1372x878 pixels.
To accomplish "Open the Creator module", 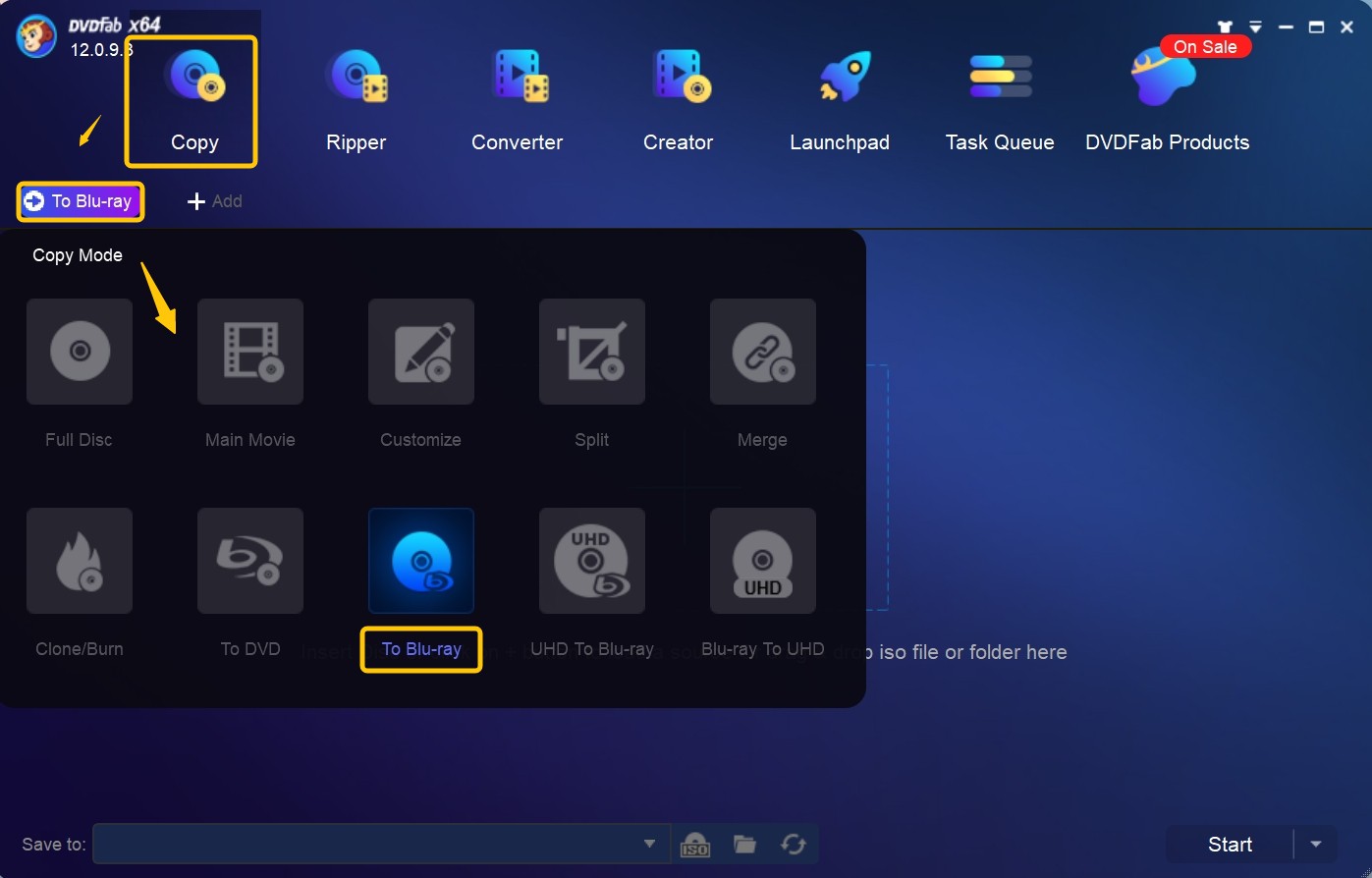I will point(678,93).
